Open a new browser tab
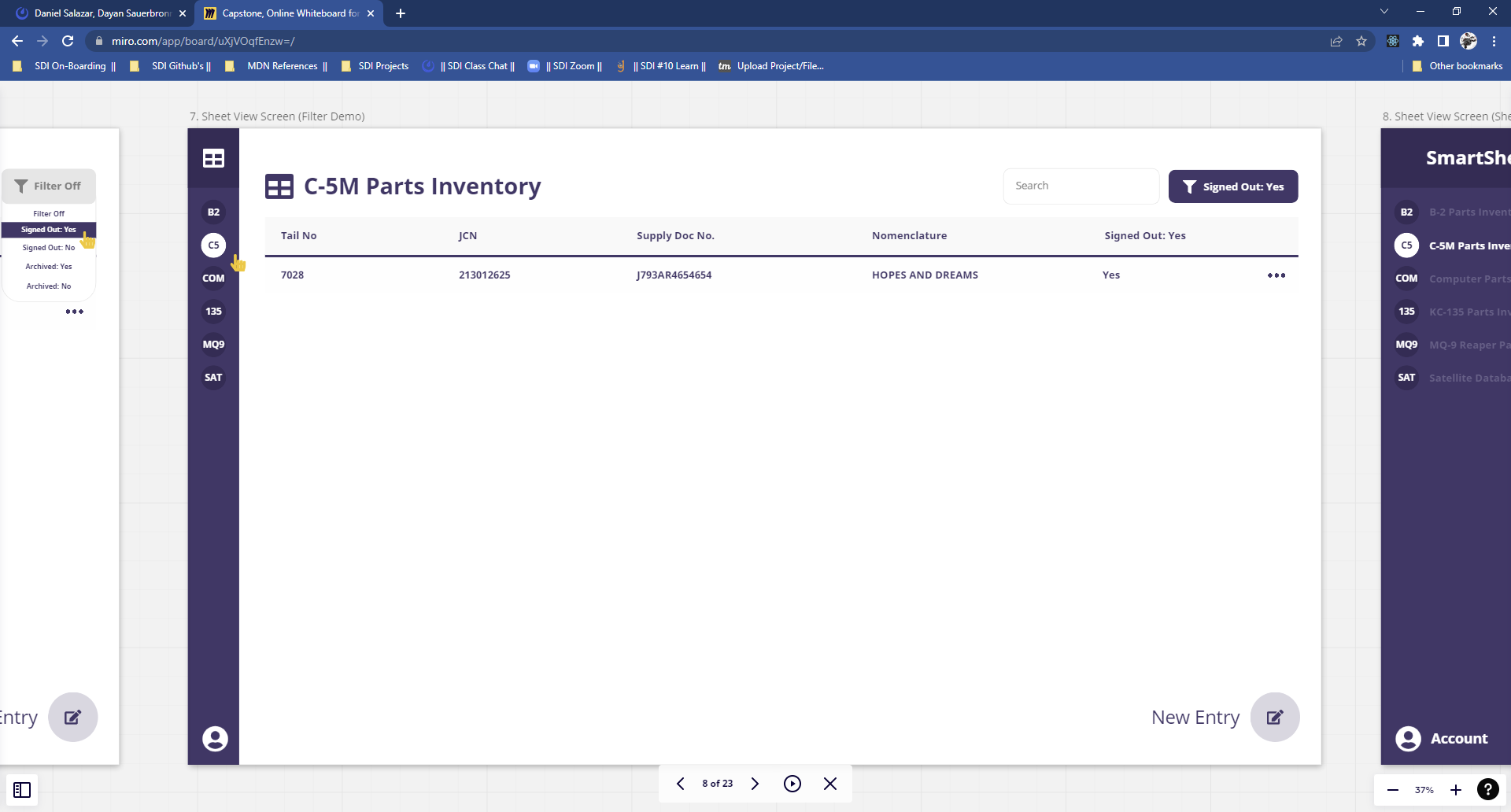This screenshot has height=812, width=1511. point(401,13)
